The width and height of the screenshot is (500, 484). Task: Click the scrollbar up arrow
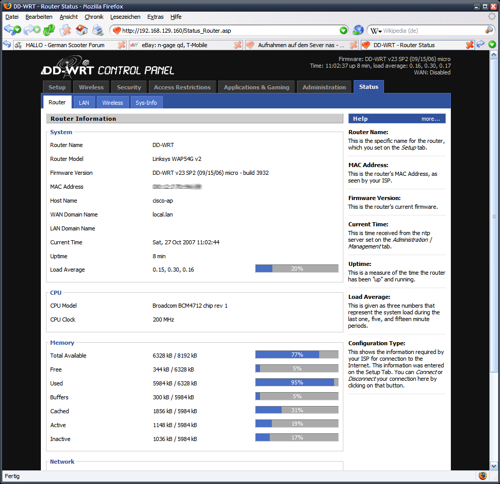tap(494, 55)
